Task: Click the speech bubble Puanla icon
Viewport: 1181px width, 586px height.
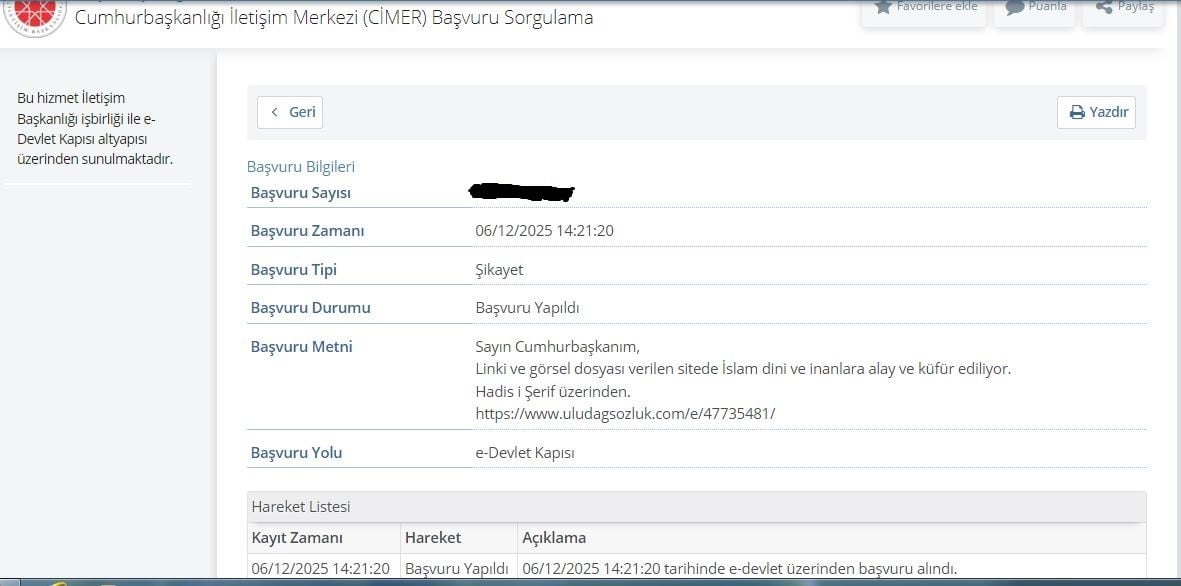Action: coord(1015,7)
